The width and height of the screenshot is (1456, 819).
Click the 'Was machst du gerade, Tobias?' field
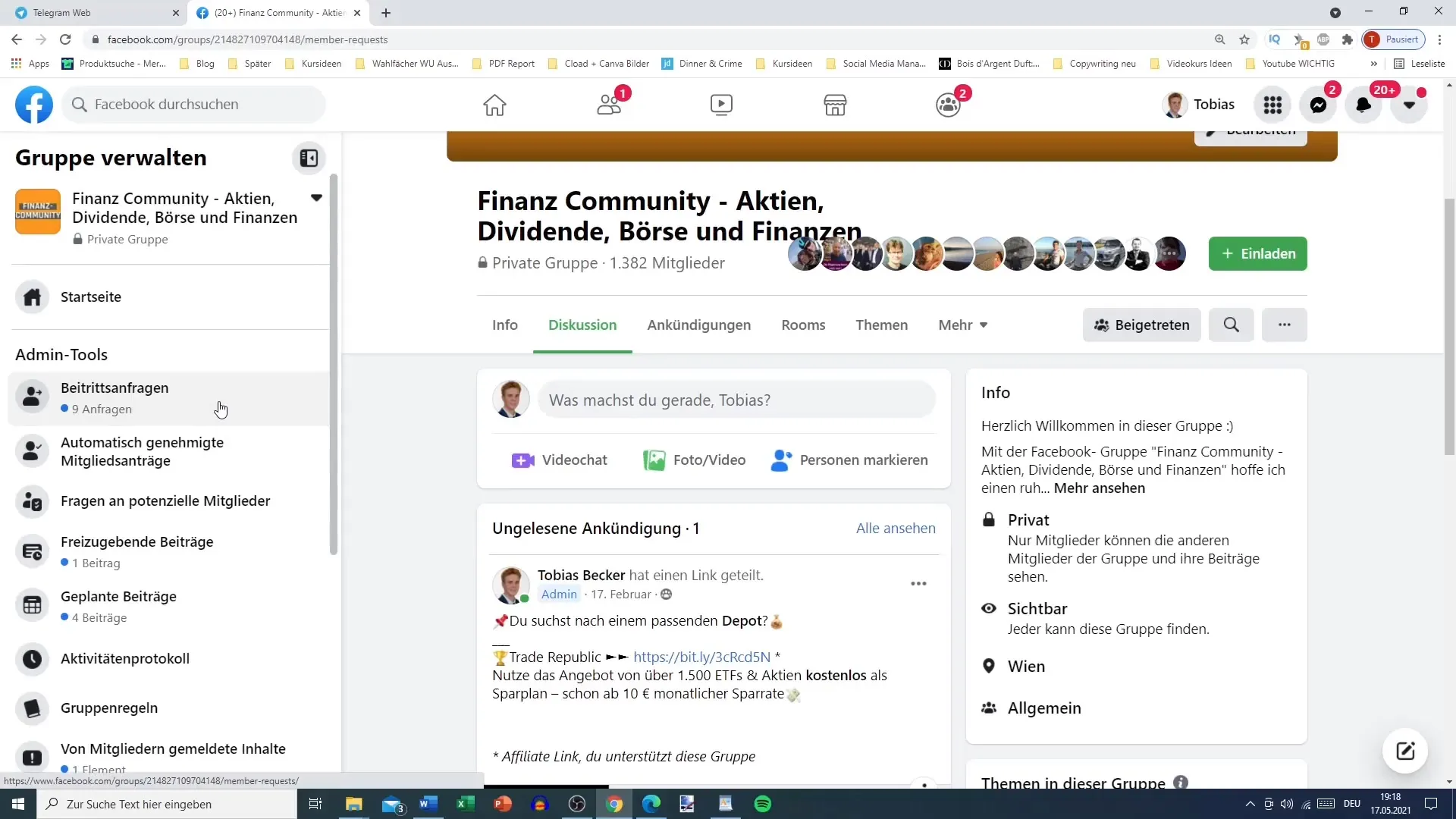point(736,400)
